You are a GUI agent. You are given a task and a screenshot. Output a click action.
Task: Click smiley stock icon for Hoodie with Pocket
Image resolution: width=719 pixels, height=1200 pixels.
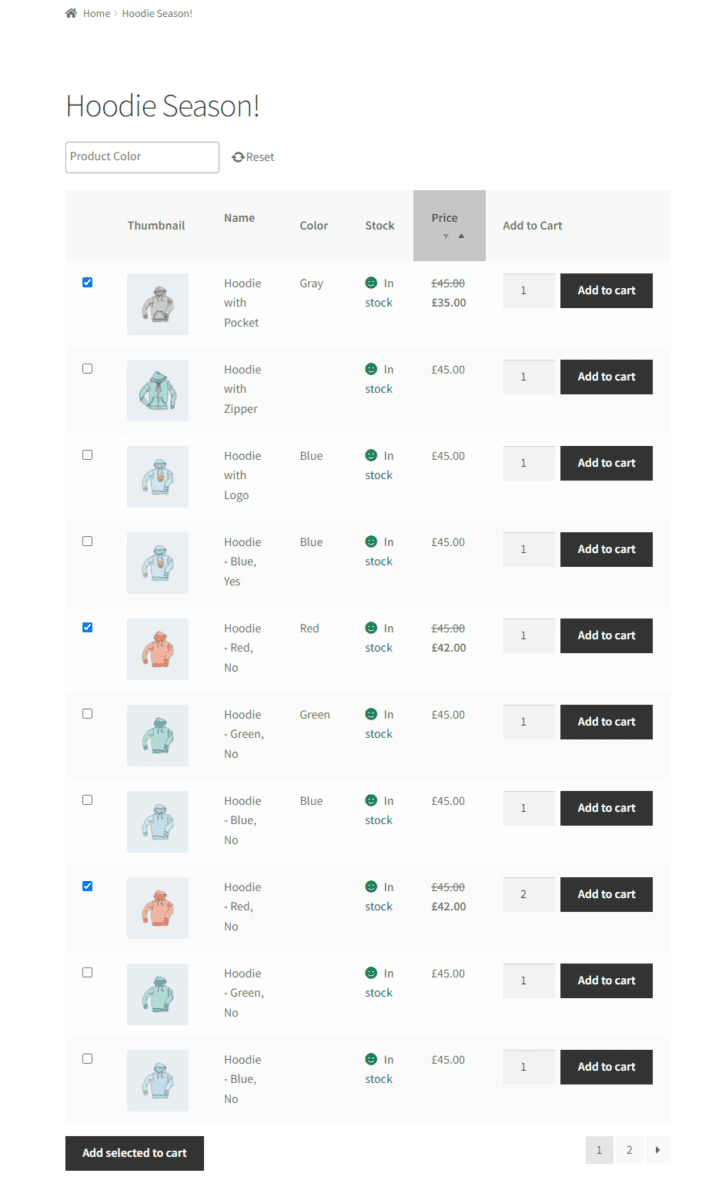[x=371, y=283]
